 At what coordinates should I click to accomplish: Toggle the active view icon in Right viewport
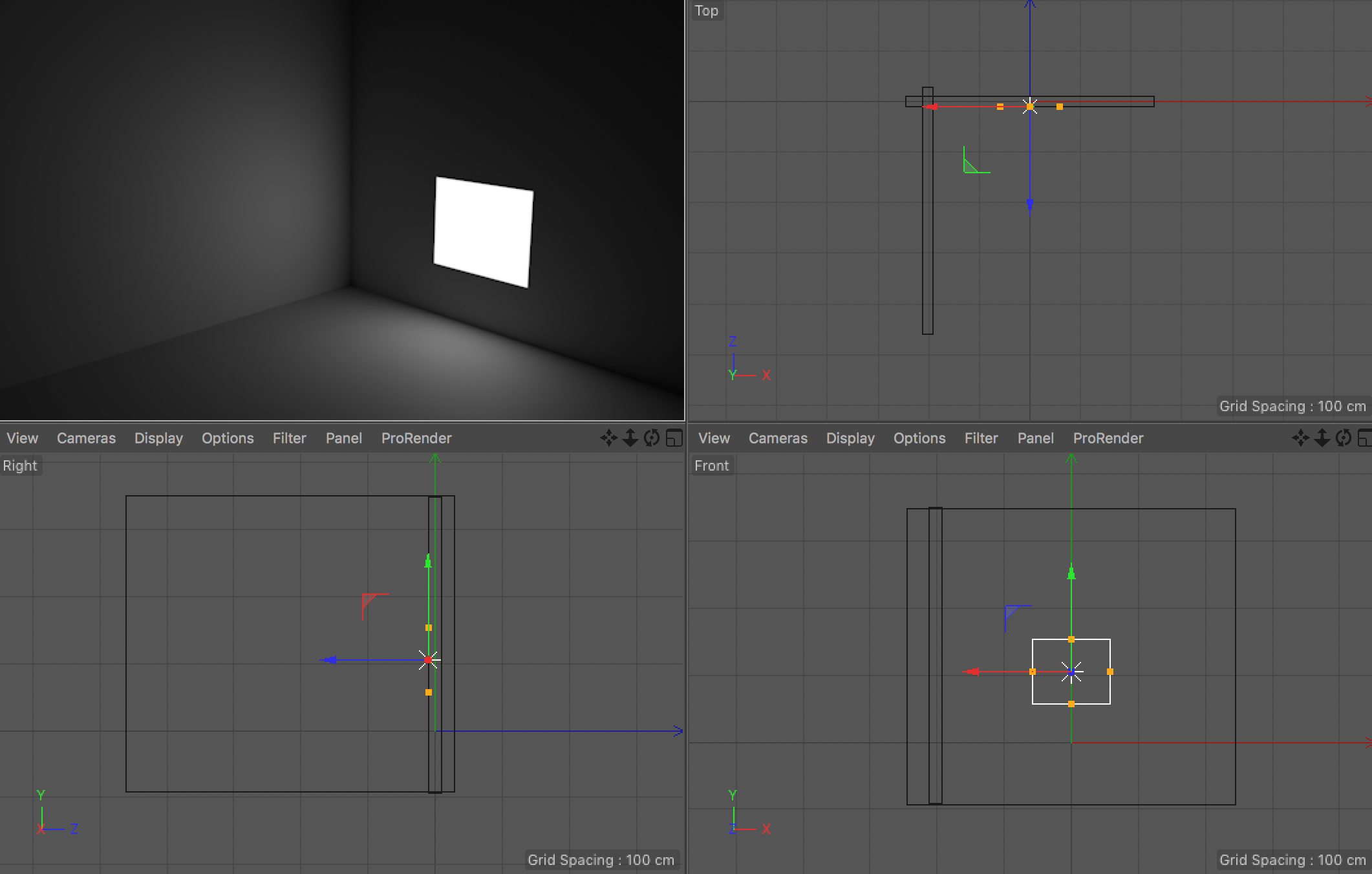(674, 438)
